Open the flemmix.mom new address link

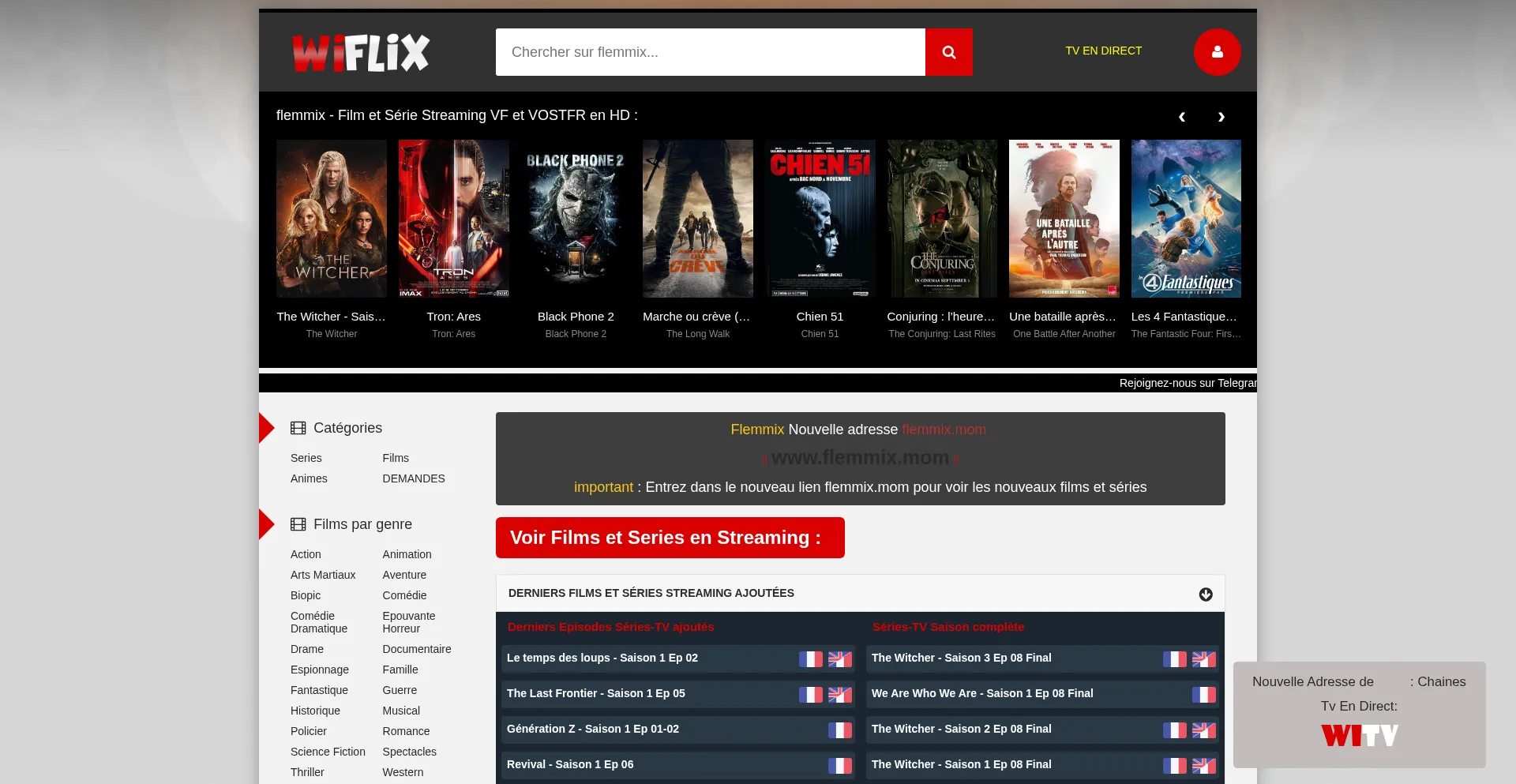944,430
